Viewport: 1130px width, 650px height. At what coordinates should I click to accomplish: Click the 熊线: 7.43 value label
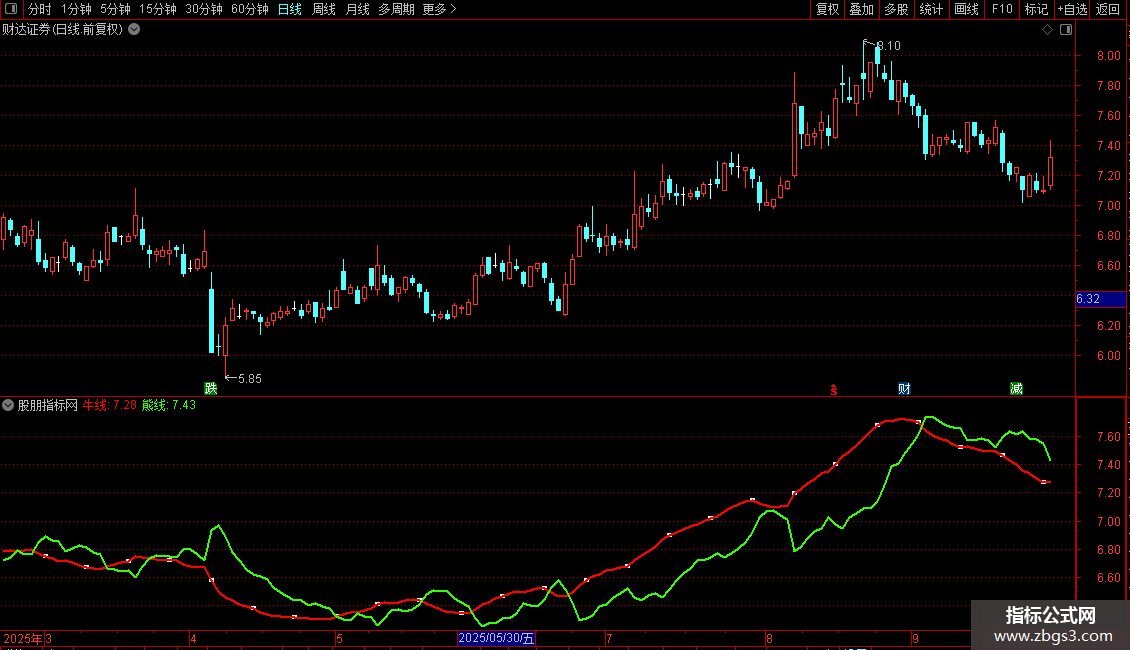169,405
